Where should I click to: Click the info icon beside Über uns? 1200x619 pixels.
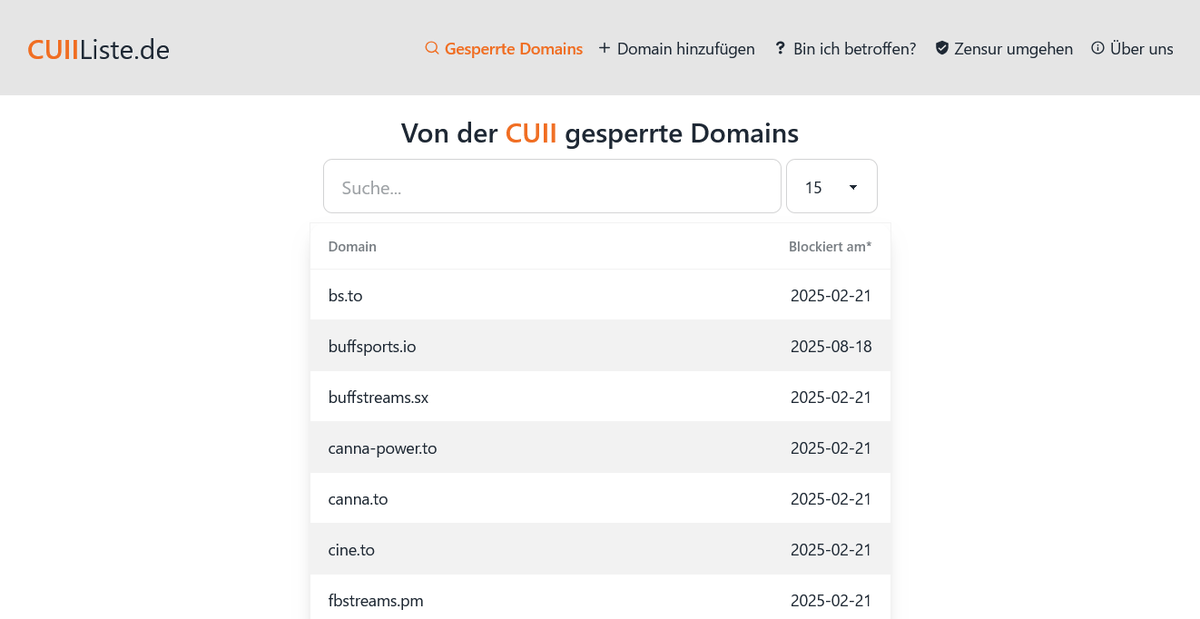click(1097, 48)
